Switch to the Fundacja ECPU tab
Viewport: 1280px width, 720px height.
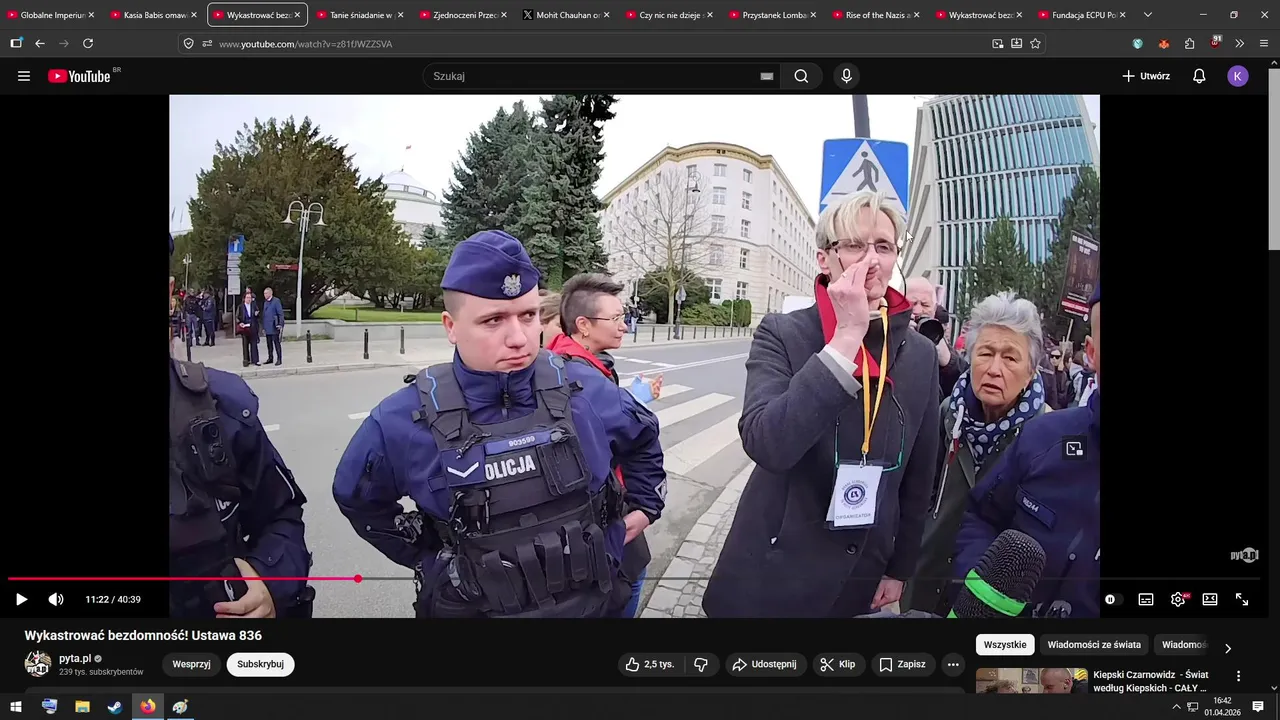coord(1082,15)
